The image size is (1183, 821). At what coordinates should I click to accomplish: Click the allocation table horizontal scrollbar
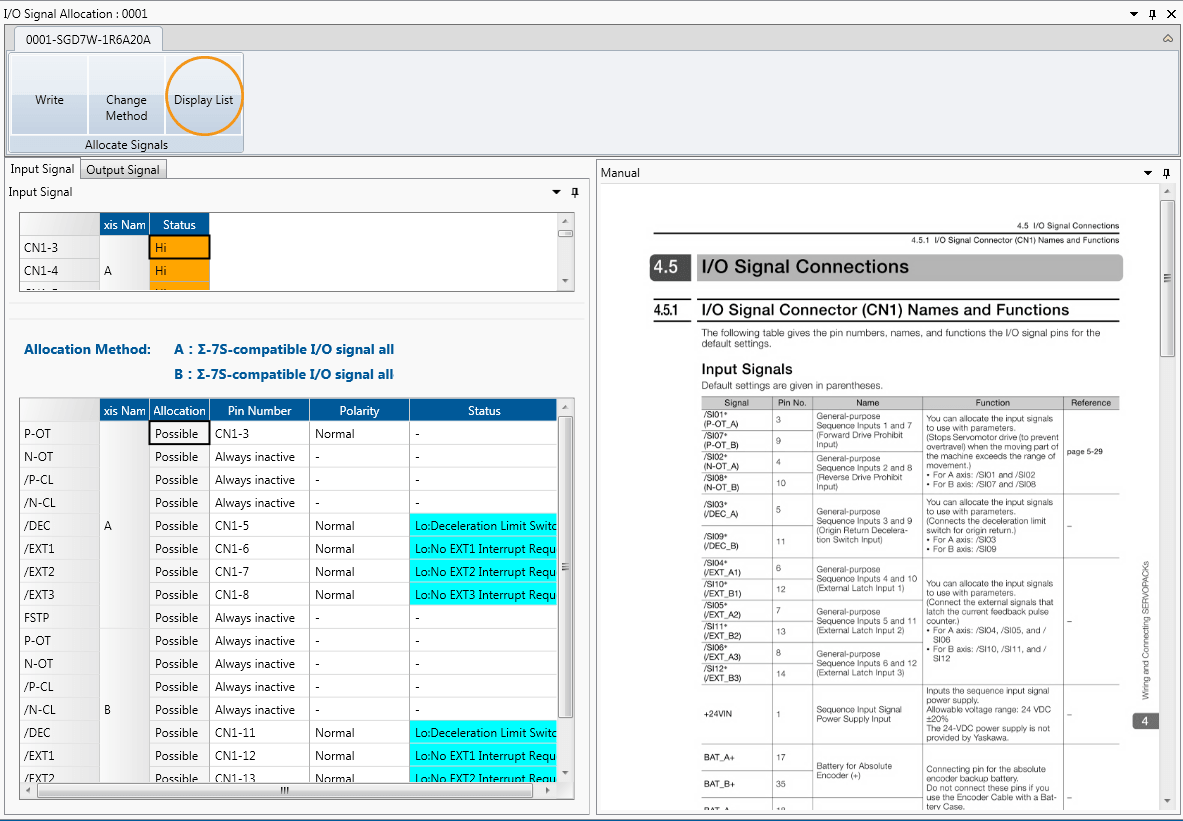(285, 790)
